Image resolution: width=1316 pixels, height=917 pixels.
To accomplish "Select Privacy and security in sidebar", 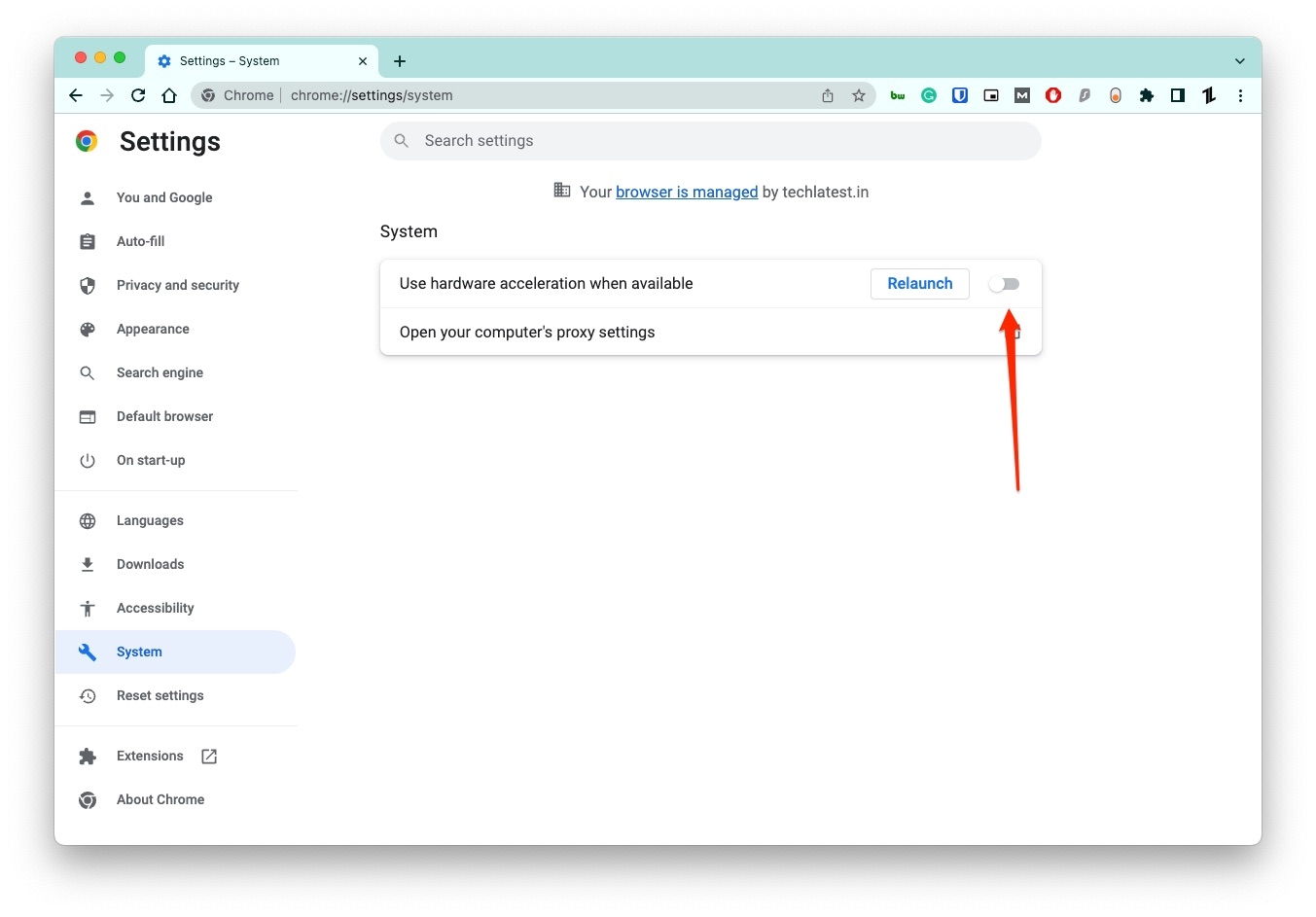I will click(x=176, y=285).
